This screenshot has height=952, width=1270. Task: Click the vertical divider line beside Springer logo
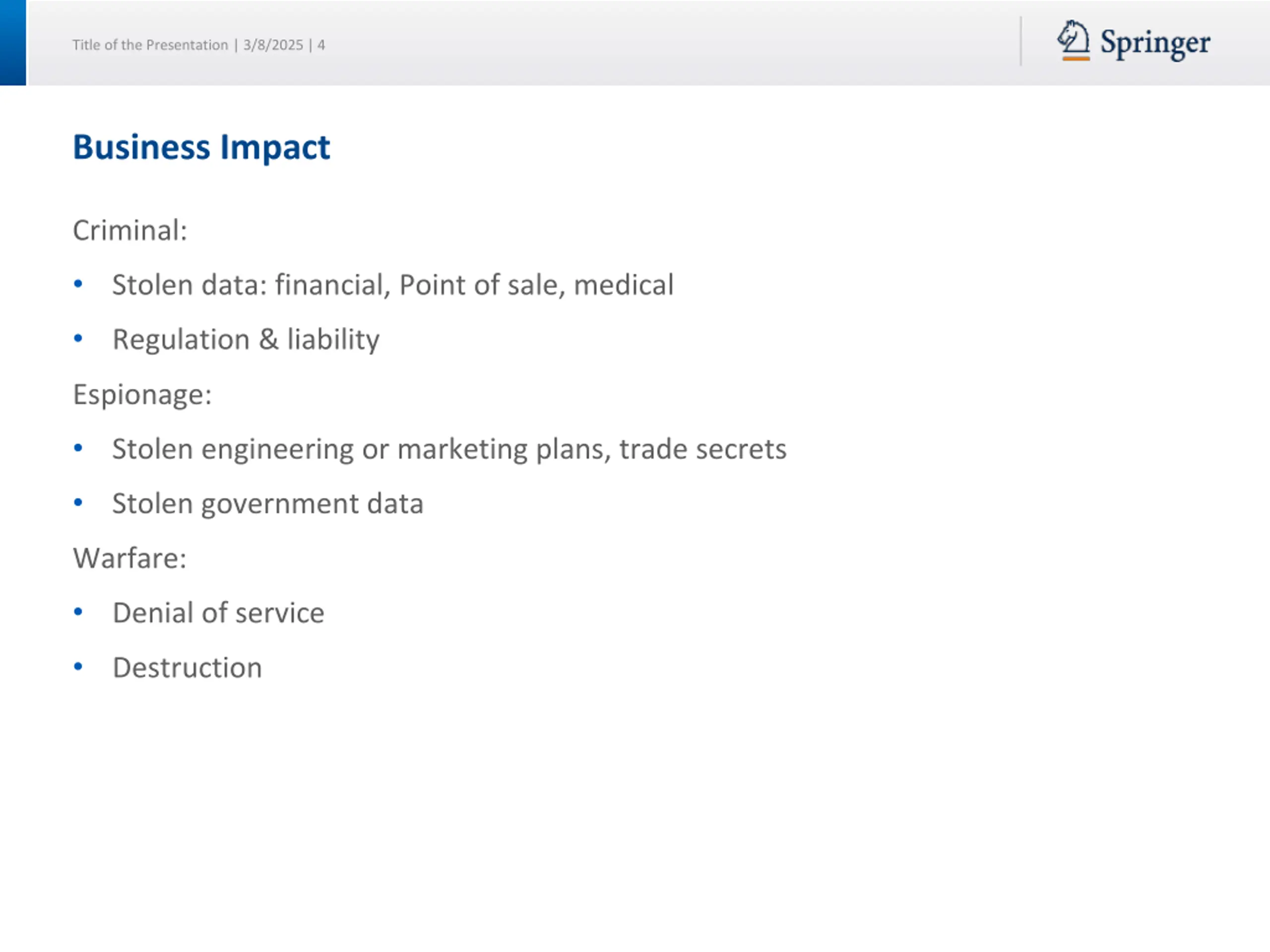(1021, 41)
